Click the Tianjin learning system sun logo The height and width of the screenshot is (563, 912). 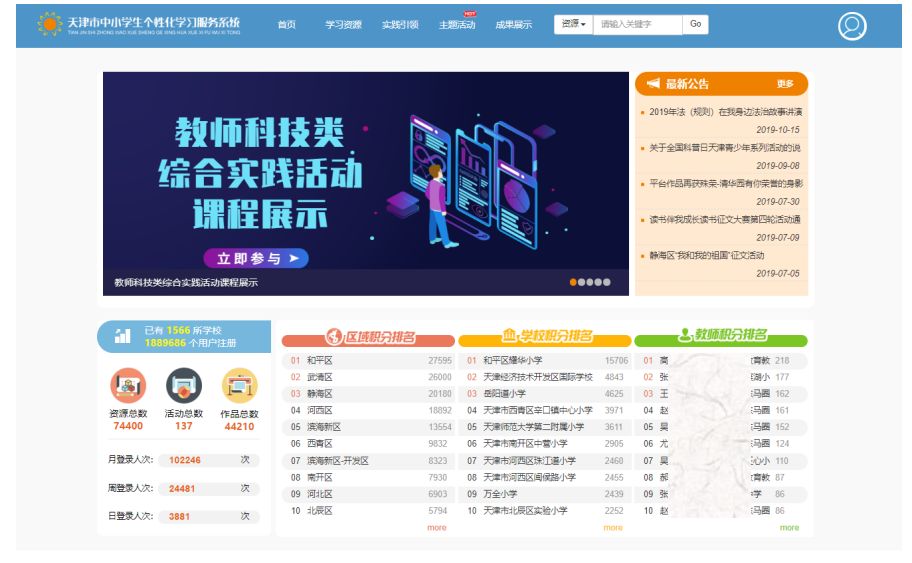(49, 25)
